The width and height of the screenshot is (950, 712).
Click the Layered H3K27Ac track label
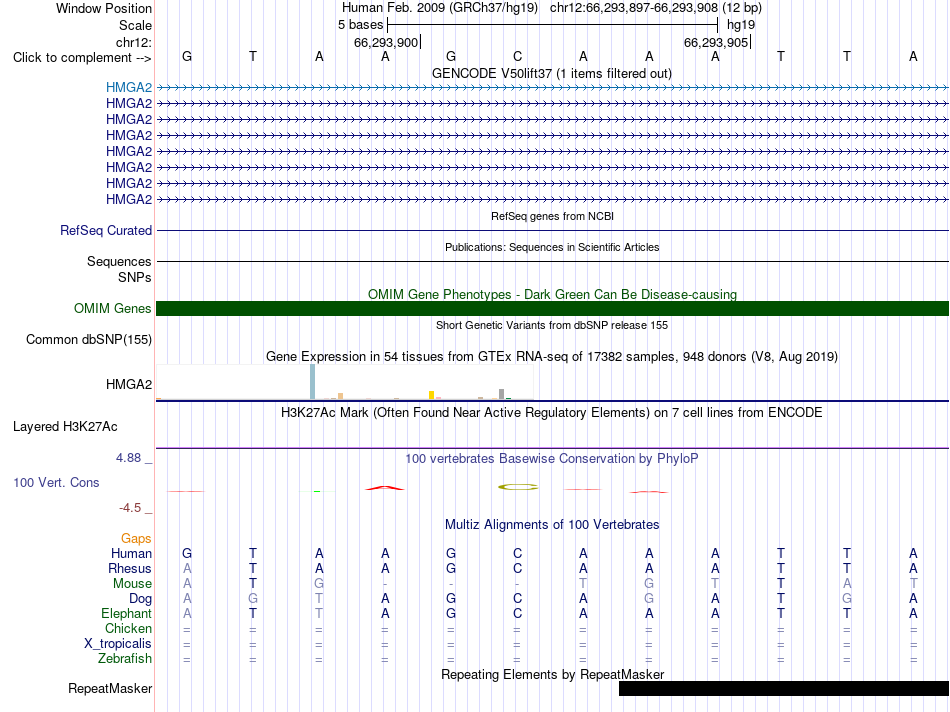tap(65, 427)
